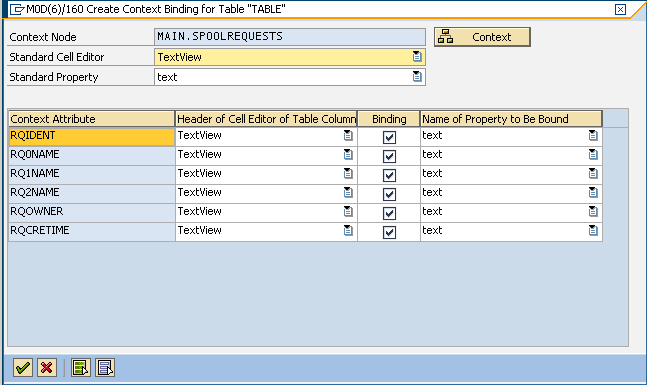Open the Standard Cell Editor dropdown
647x385 pixels.
click(x=417, y=57)
